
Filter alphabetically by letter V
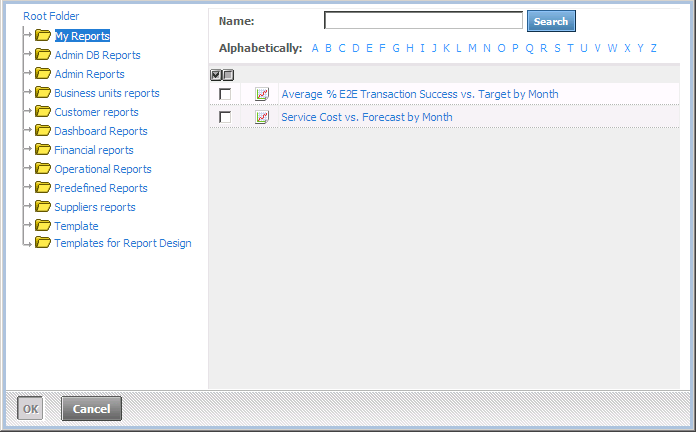click(x=597, y=48)
